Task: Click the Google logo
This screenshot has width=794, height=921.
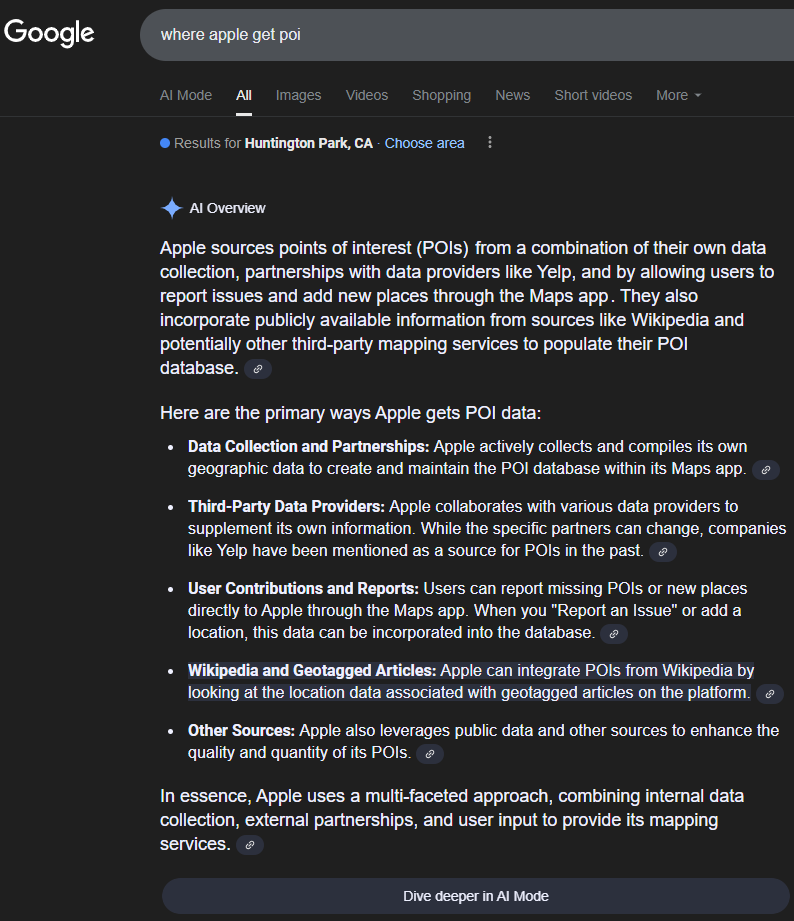Action: point(49,32)
